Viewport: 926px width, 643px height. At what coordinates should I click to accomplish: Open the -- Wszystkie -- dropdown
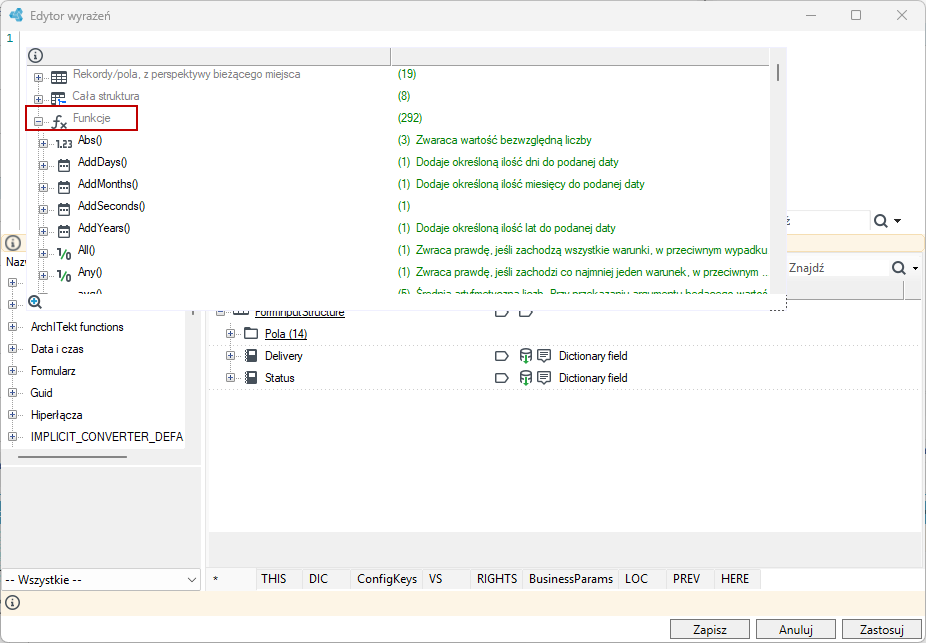point(101,580)
